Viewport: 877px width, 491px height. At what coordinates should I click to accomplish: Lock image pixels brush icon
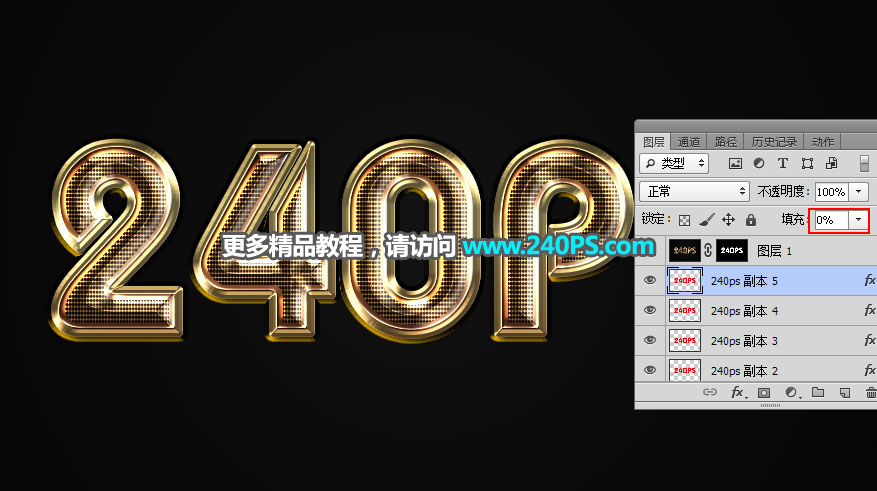click(706, 219)
